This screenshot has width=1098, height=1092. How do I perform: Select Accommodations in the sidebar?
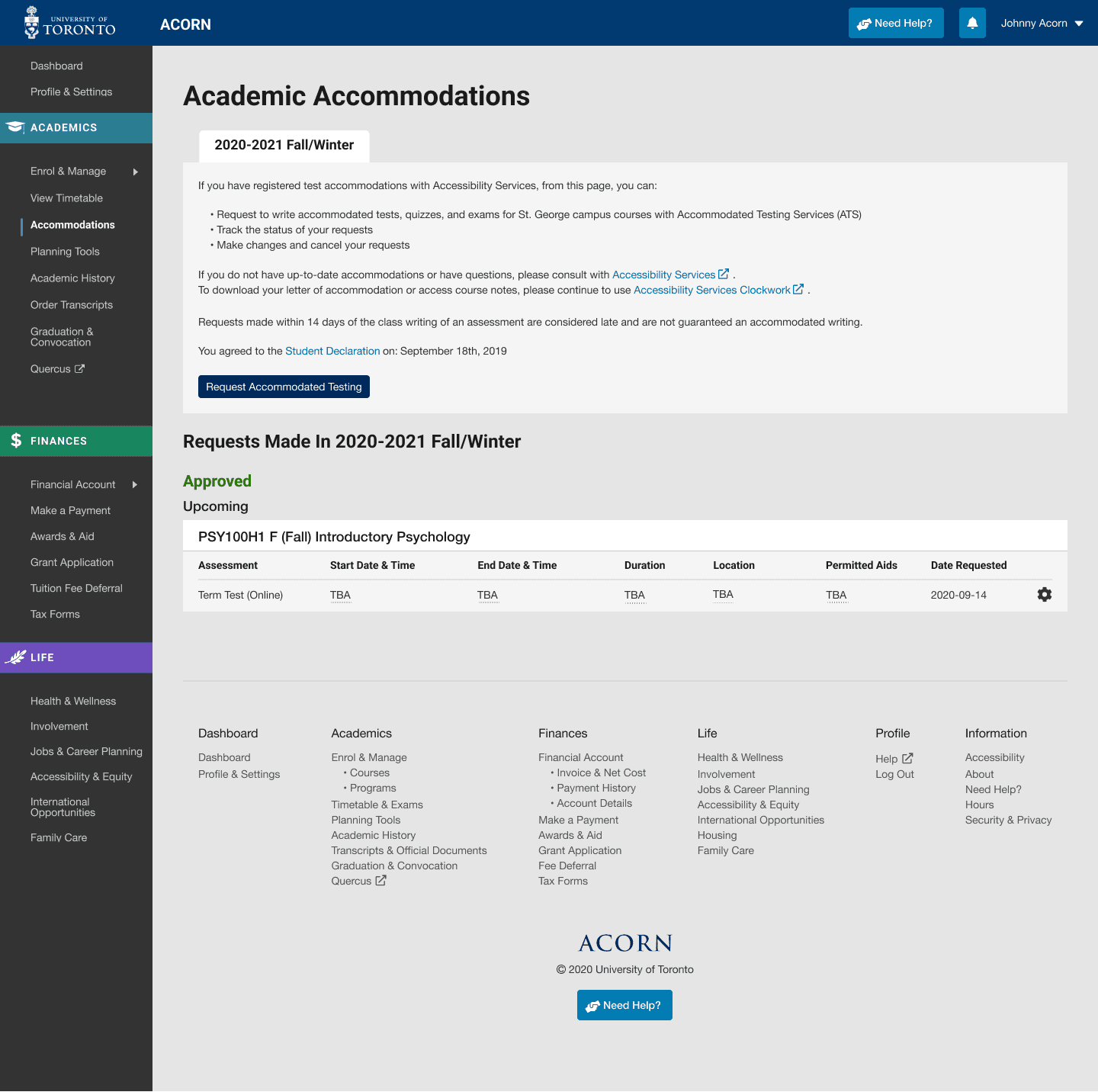click(72, 225)
